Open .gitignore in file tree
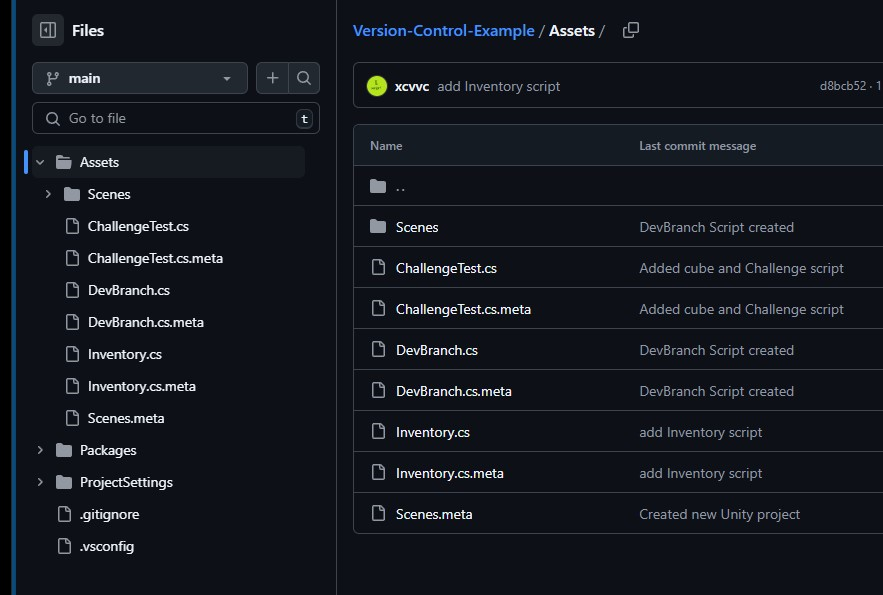Image resolution: width=883 pixels, height=595 pixels. tap(109, 515)
